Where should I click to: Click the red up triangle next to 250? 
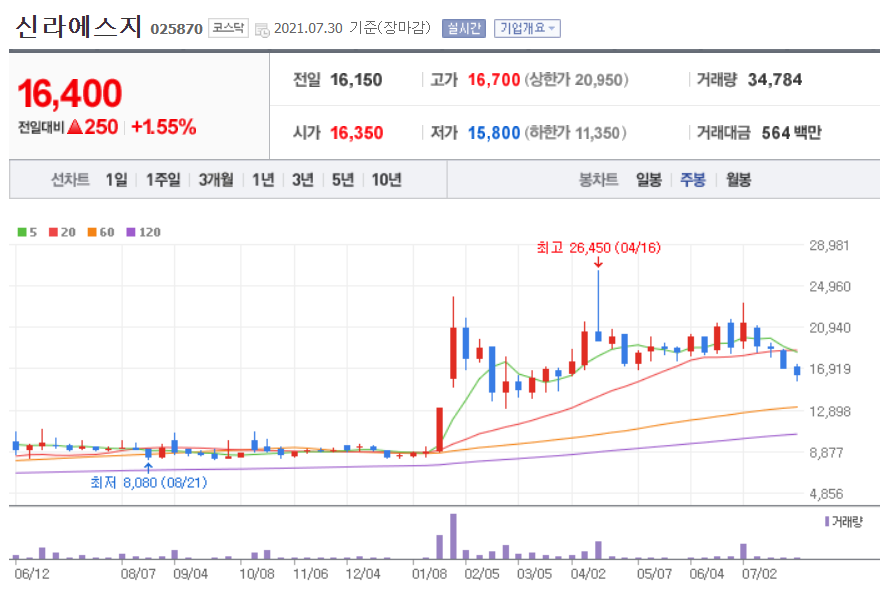75,126
